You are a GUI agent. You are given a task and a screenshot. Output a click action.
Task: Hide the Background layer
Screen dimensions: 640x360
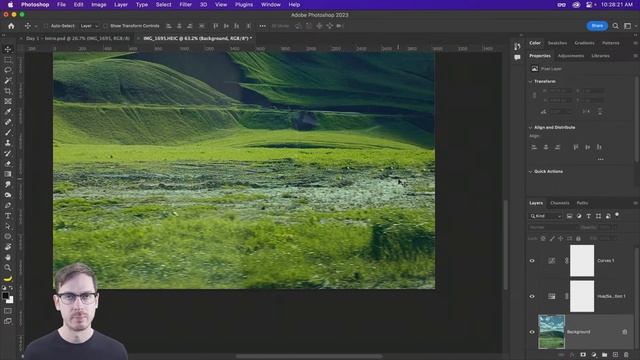[x=532, y=332]
